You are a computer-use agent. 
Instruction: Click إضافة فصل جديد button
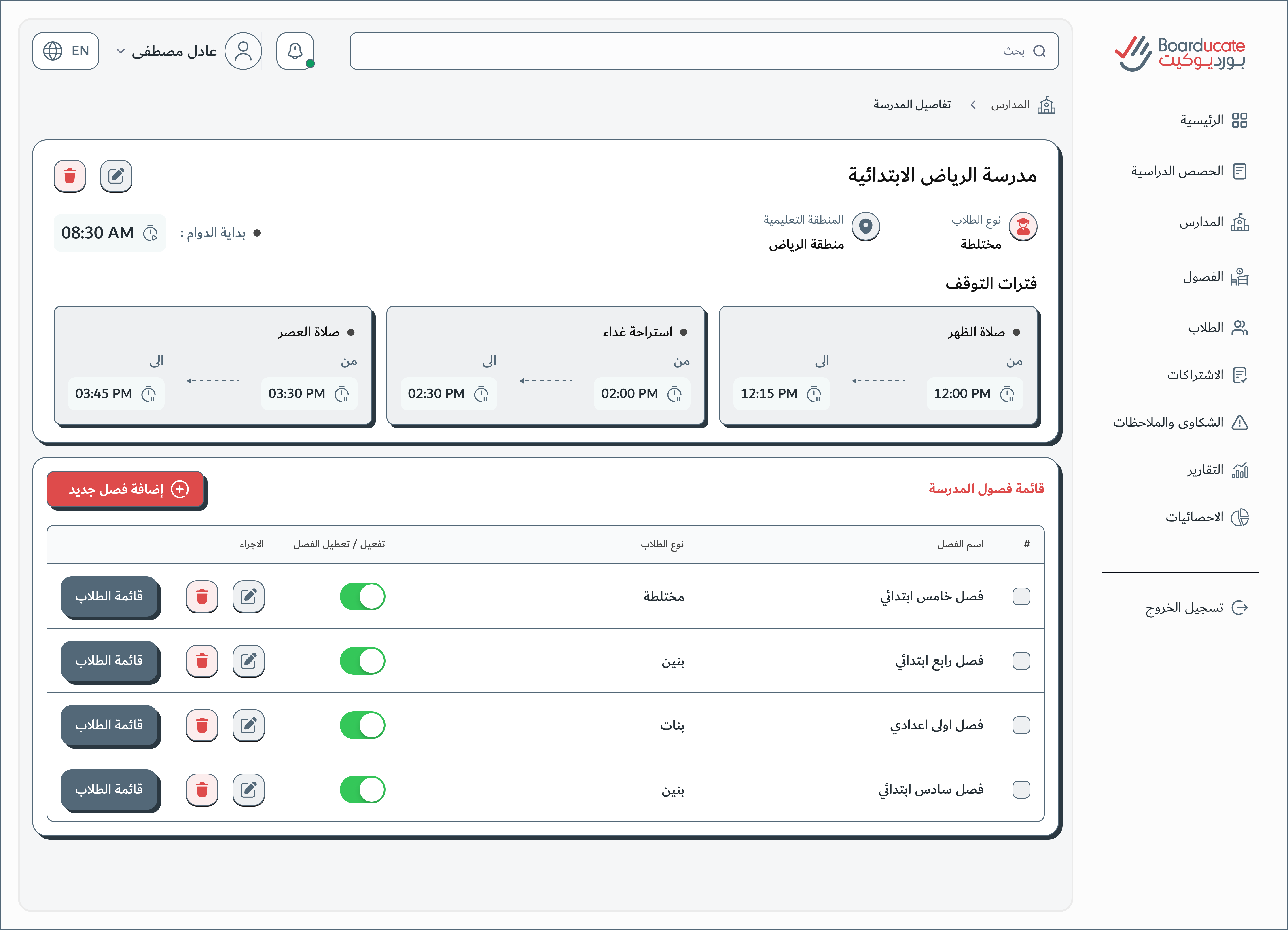coord(125,489)
